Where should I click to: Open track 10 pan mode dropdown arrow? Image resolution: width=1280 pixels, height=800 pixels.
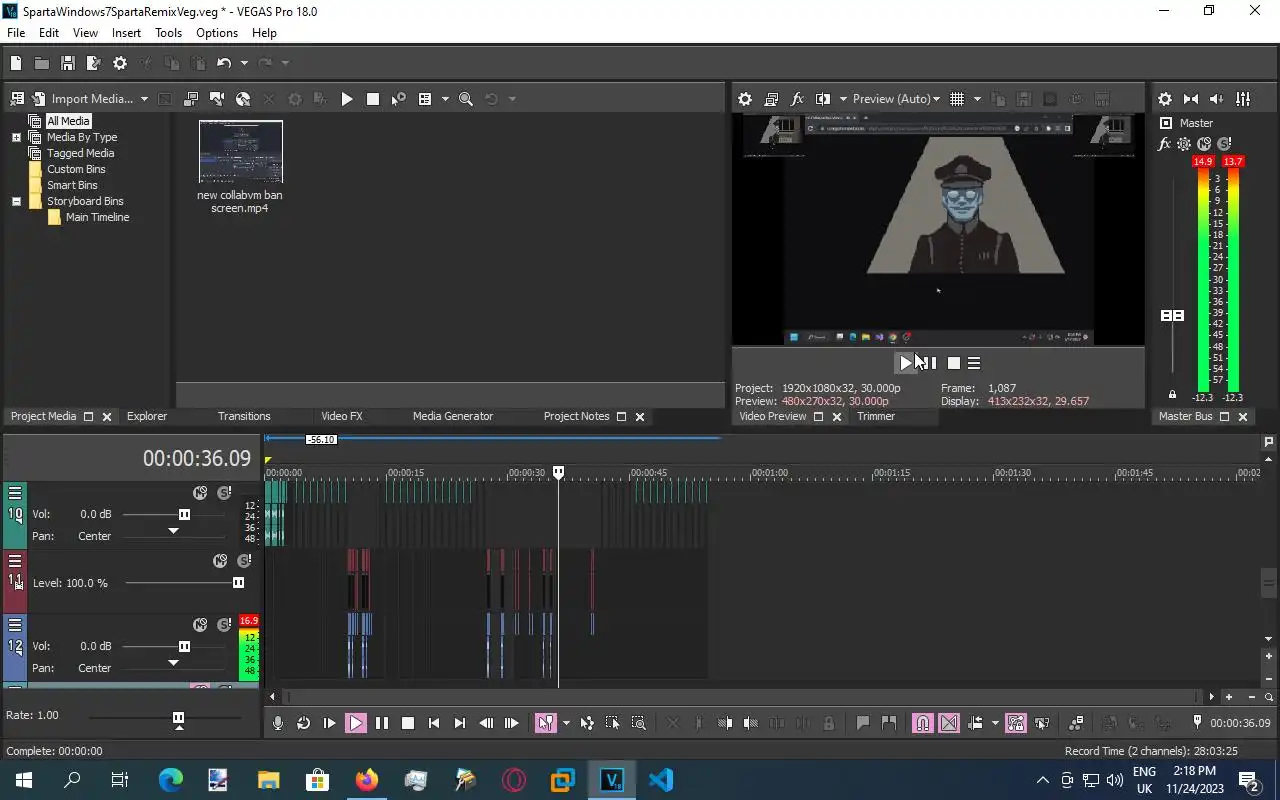point(173,531)
